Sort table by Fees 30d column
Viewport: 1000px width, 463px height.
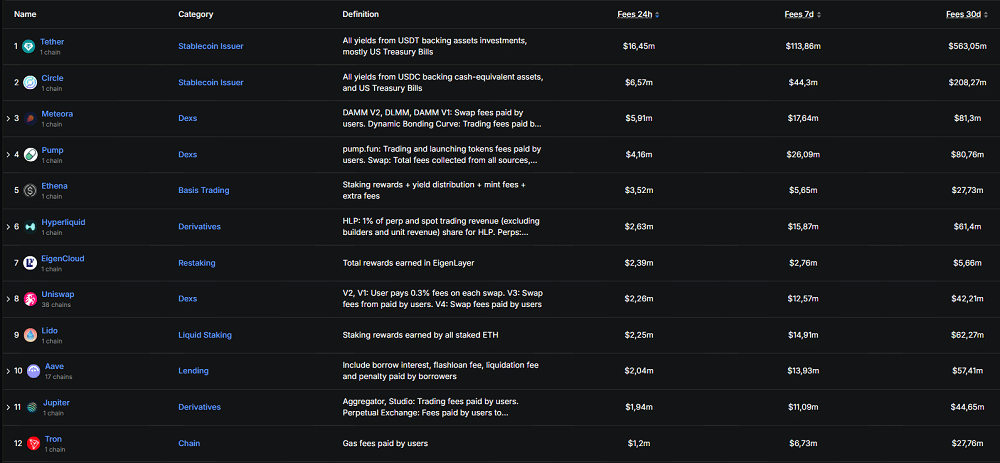coord(967,15)
